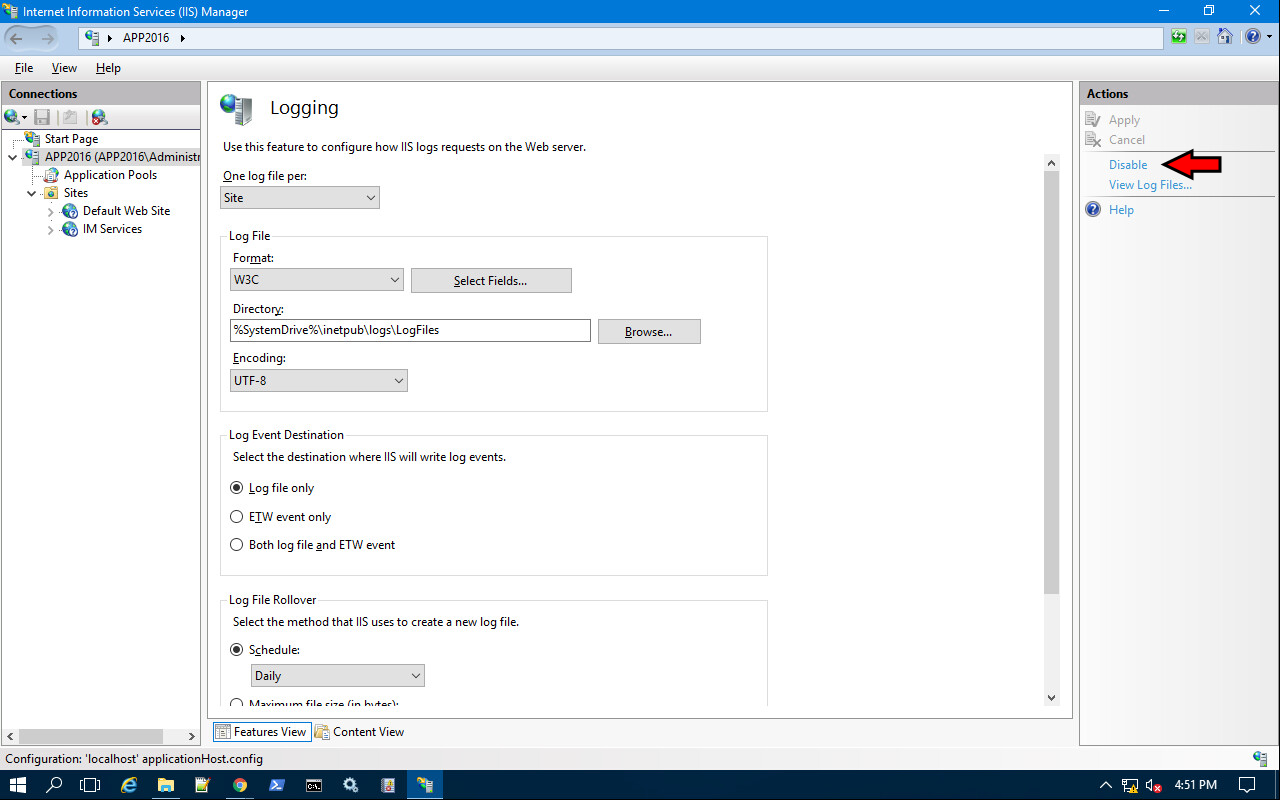Click the Refresh page icon in top toolbar

pos(1179,37)
